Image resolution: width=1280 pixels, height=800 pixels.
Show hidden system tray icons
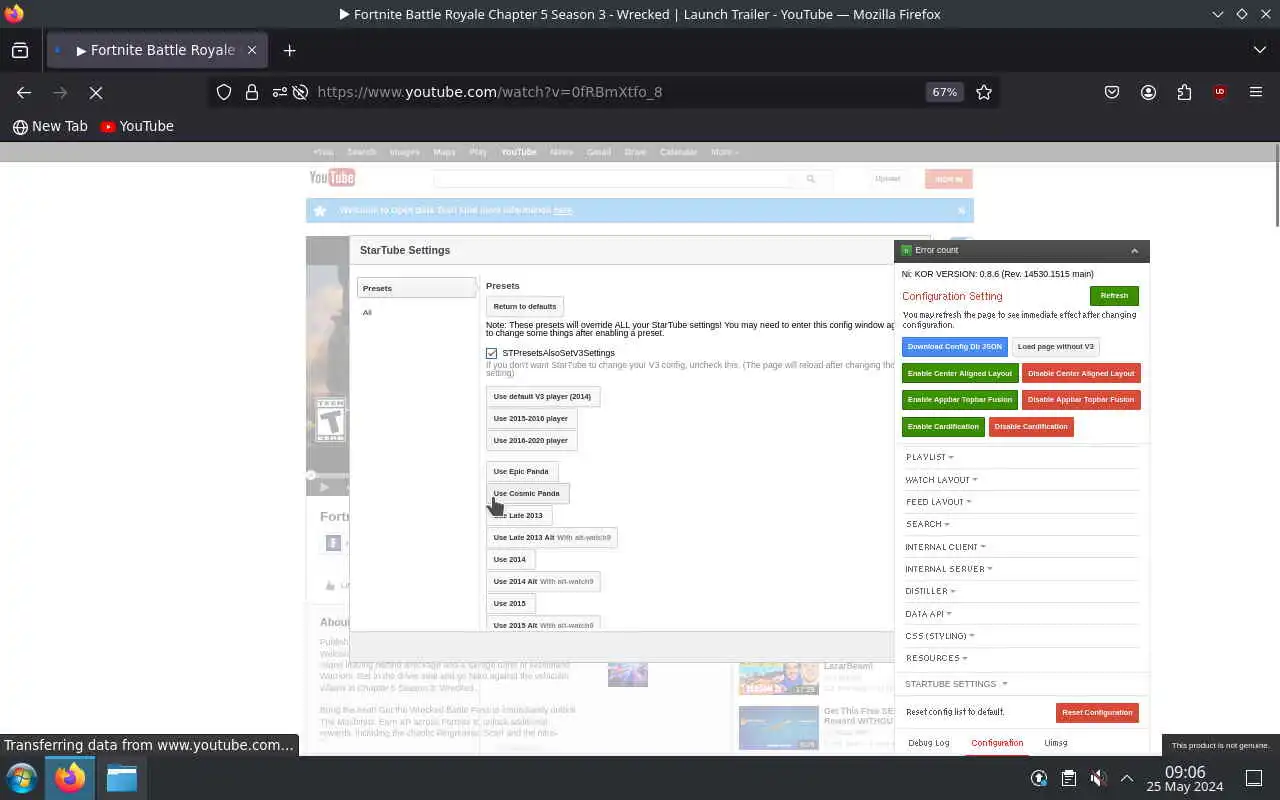click(x=1127, y=778)
